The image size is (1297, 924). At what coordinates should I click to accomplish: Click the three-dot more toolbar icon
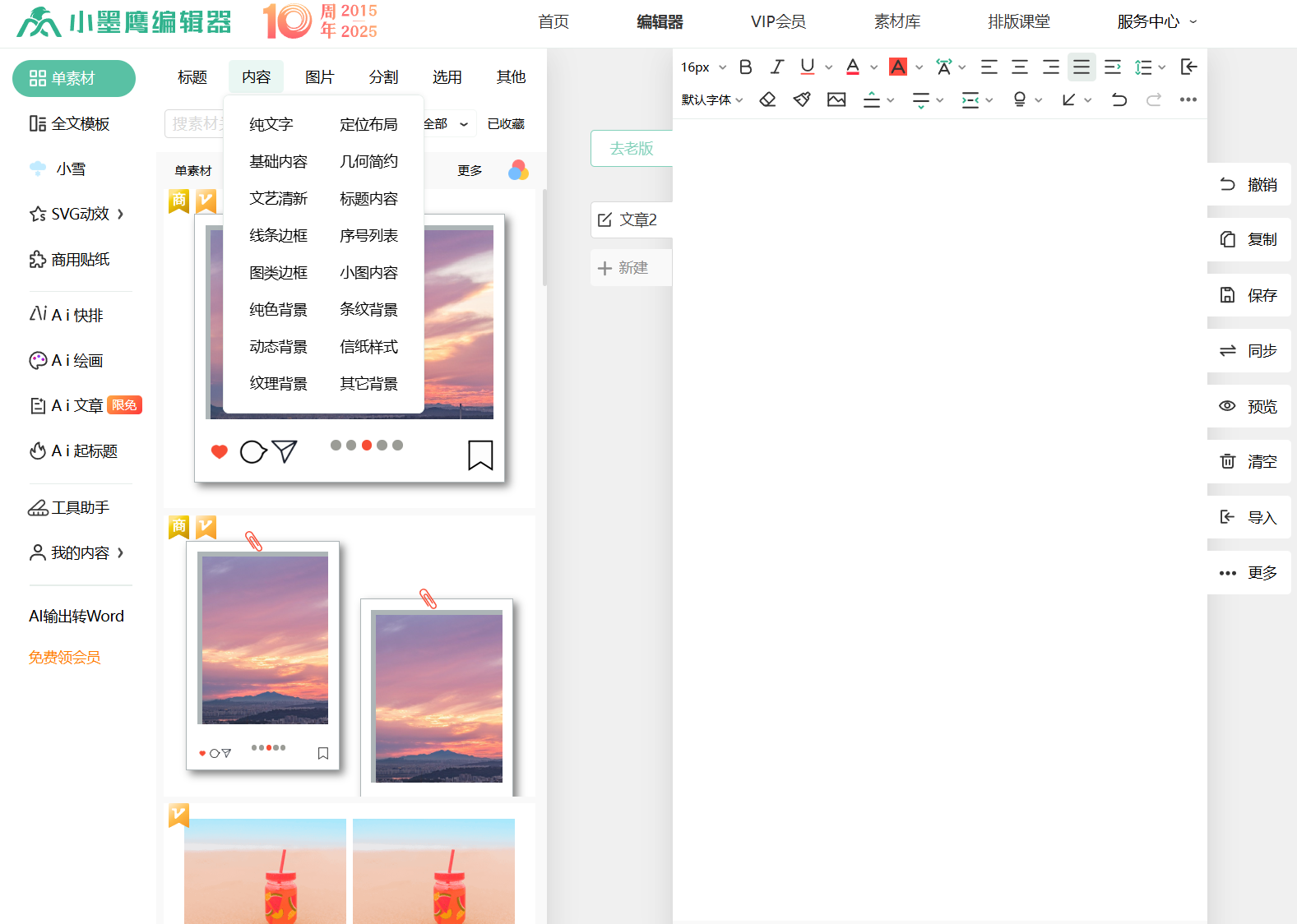[x=1188, y=99]
